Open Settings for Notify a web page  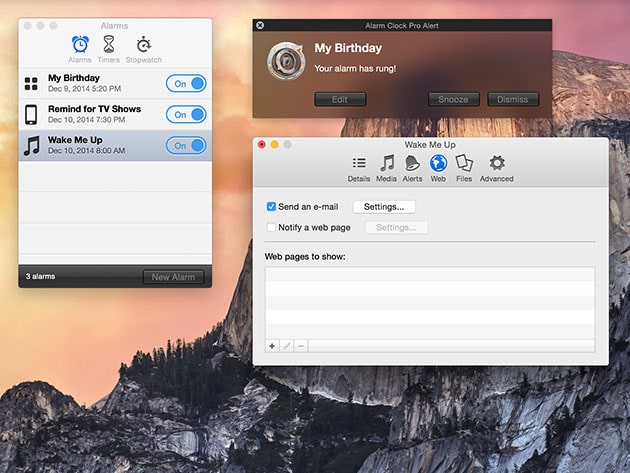pyautogui.click(x=396, y=227)
